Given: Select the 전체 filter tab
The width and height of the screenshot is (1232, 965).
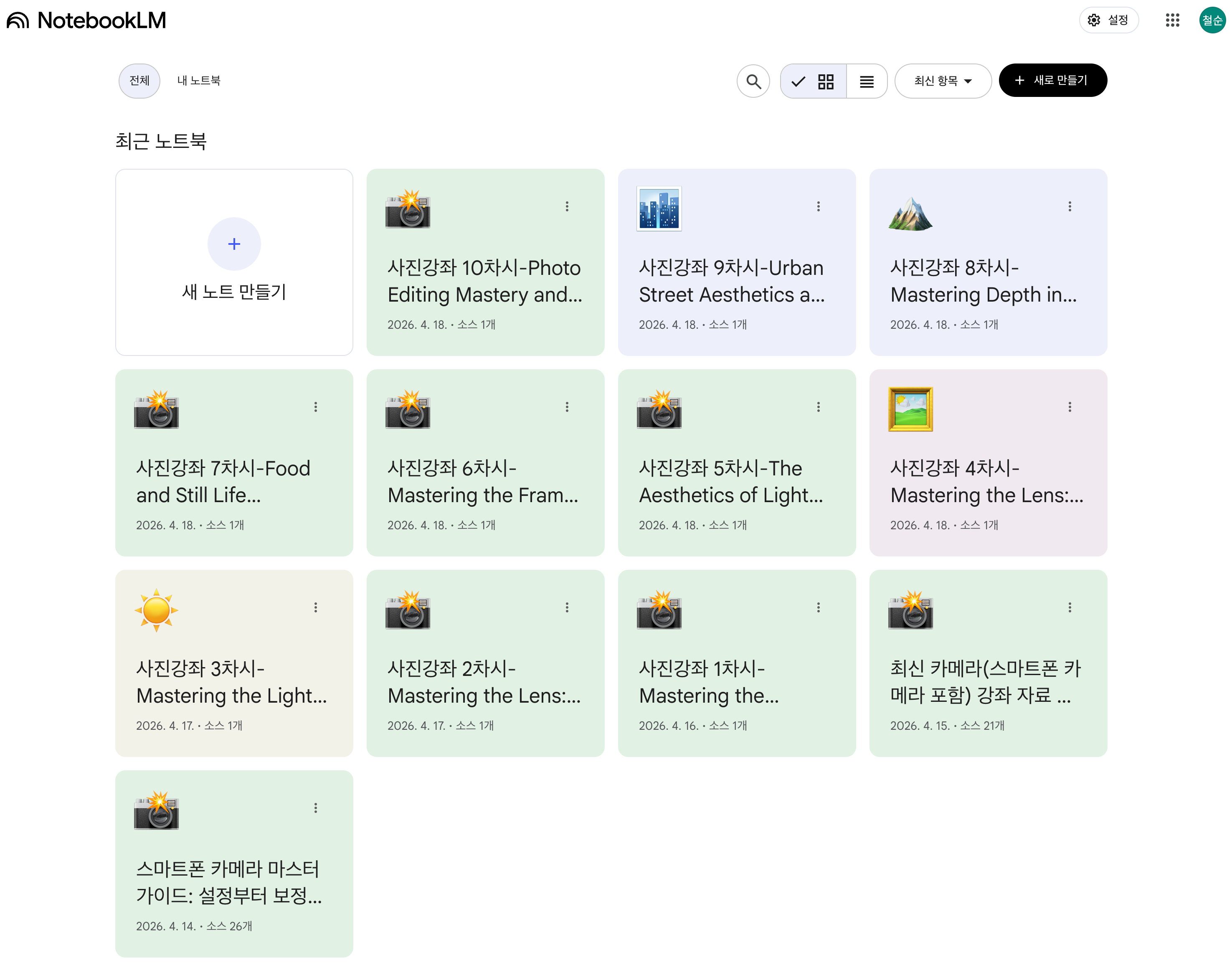Looking at the screenshot, I should point(139,81).
